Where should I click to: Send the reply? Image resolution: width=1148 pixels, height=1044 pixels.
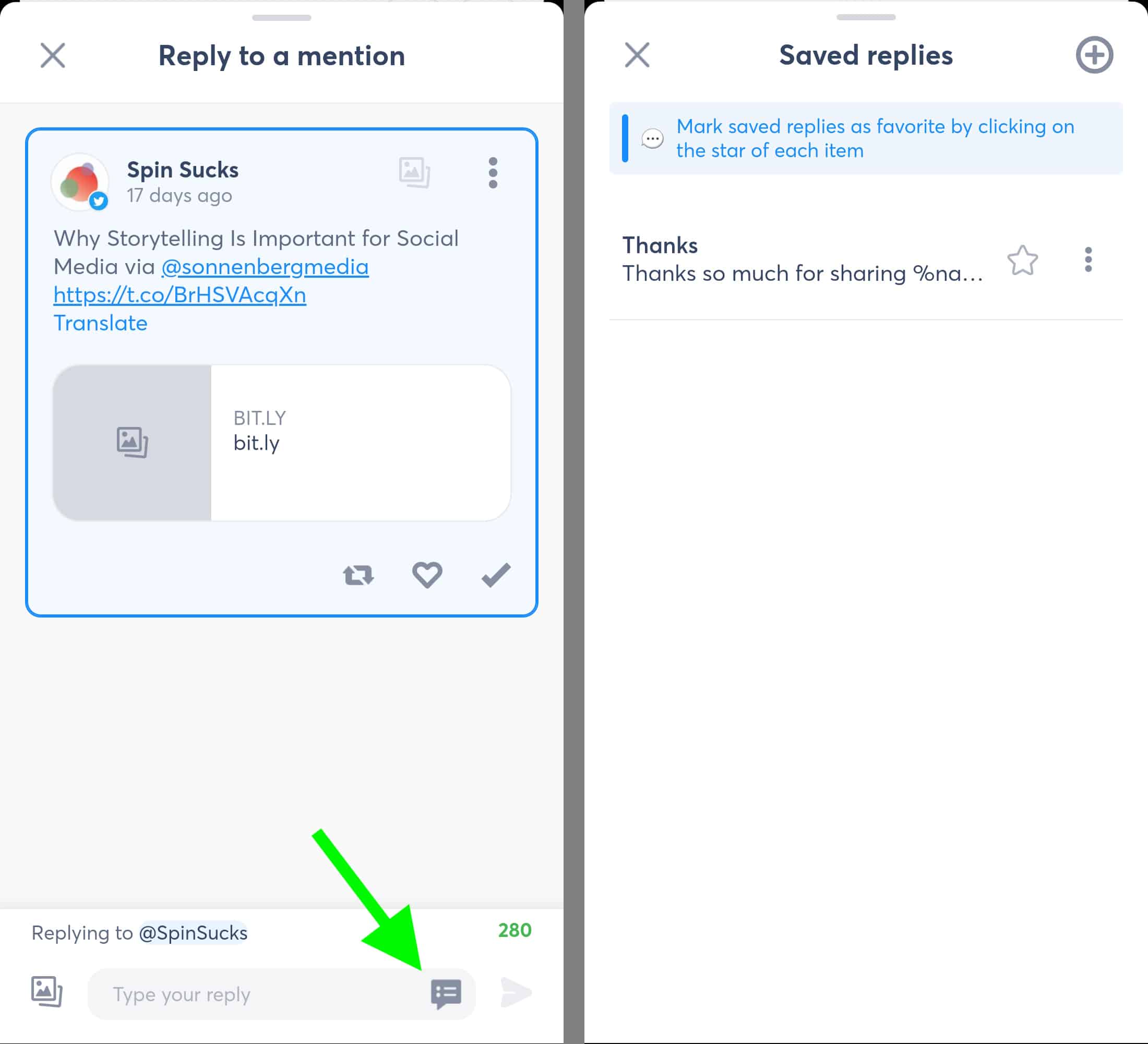[516, 993]
